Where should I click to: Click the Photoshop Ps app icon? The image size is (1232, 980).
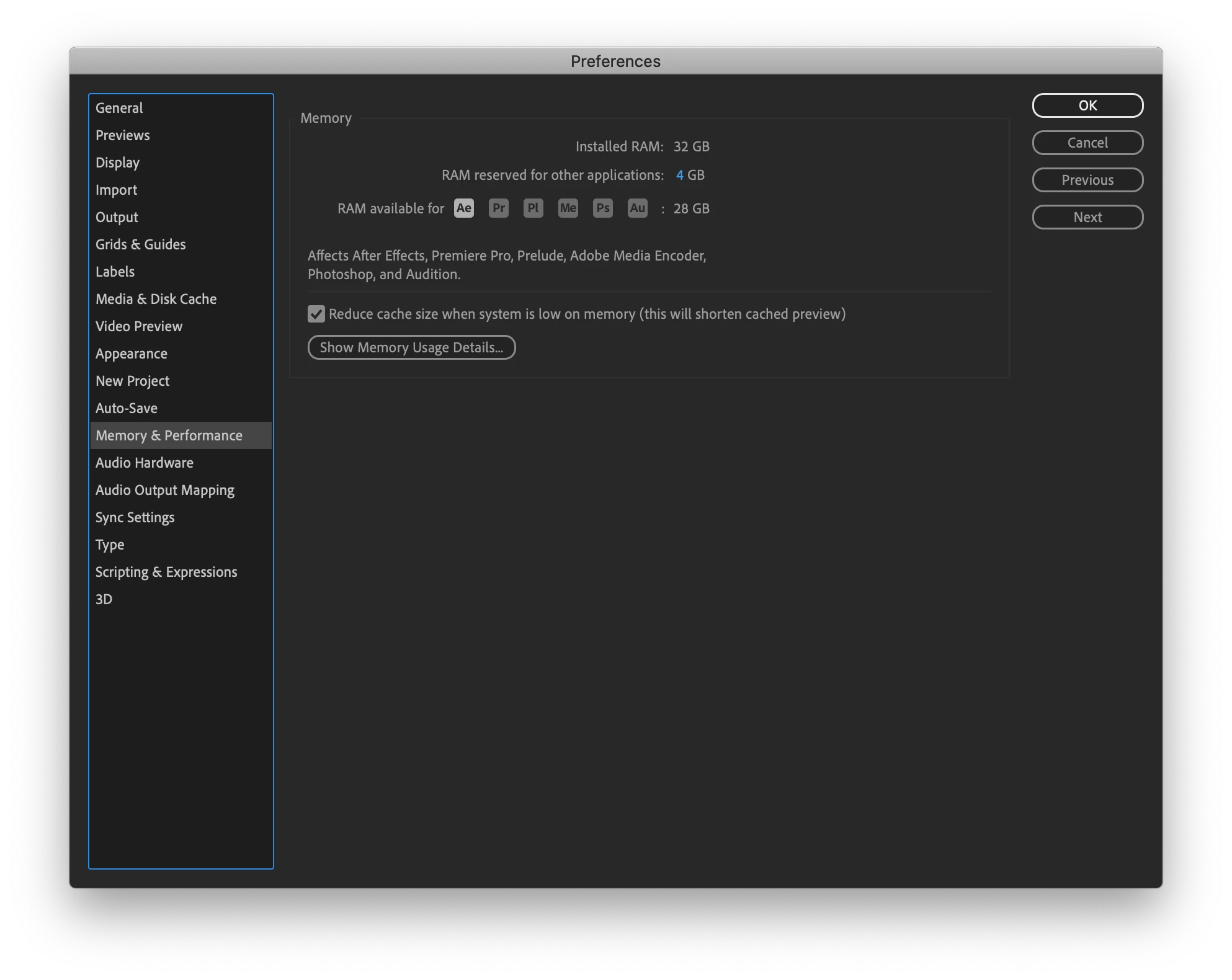602,208
